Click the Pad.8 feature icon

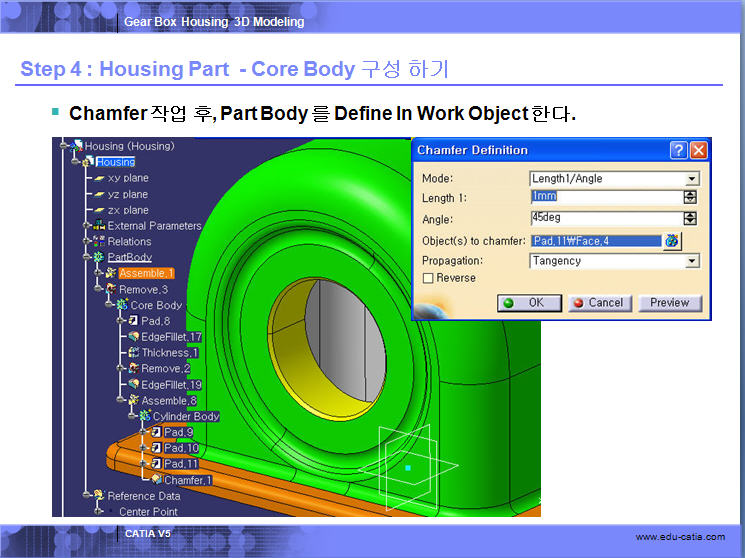pos(133,321)
